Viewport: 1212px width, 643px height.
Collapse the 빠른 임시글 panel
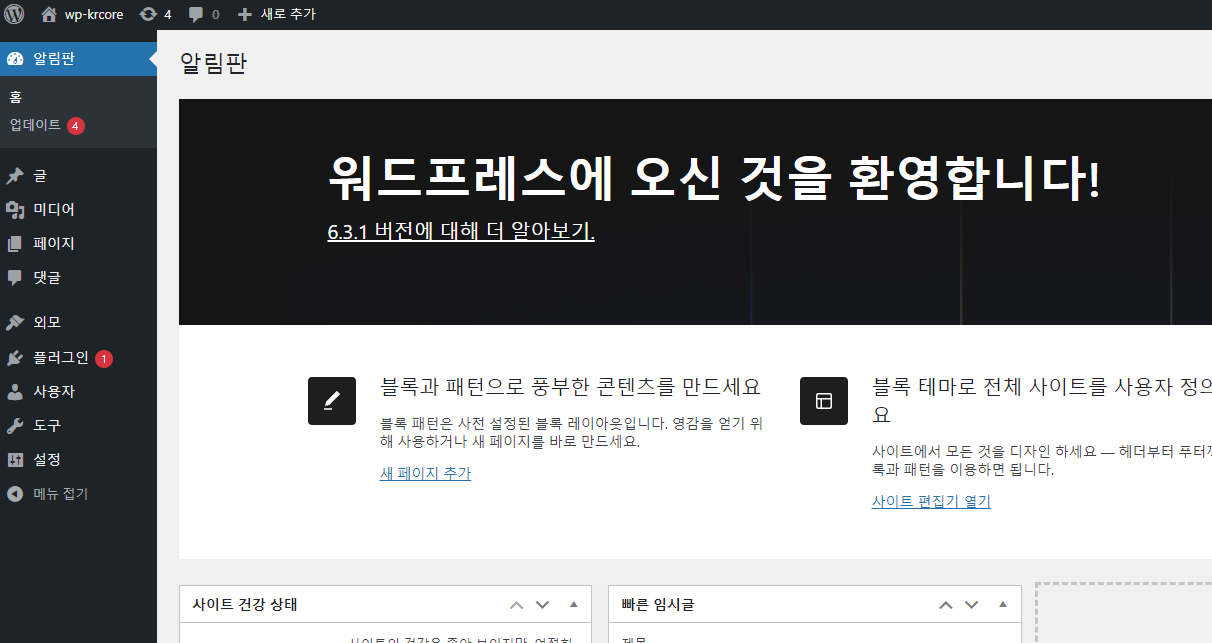point(1003,605)
